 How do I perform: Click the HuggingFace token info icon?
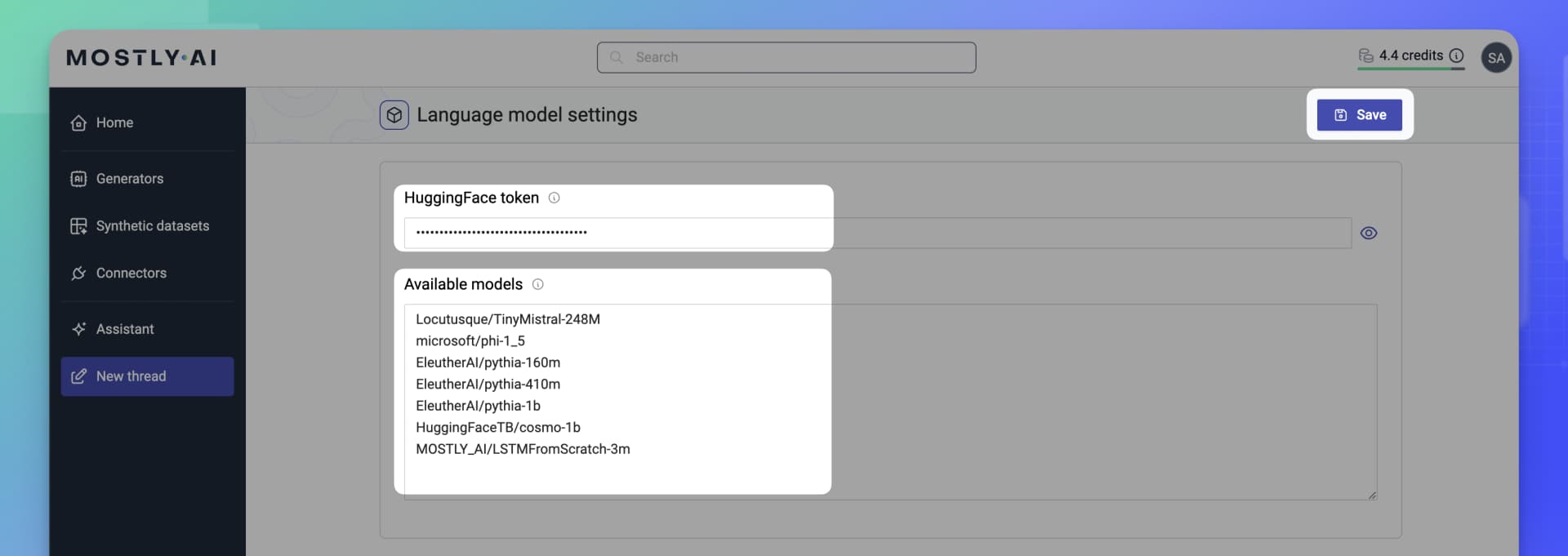pyautogui.click(x=554, y=198)
